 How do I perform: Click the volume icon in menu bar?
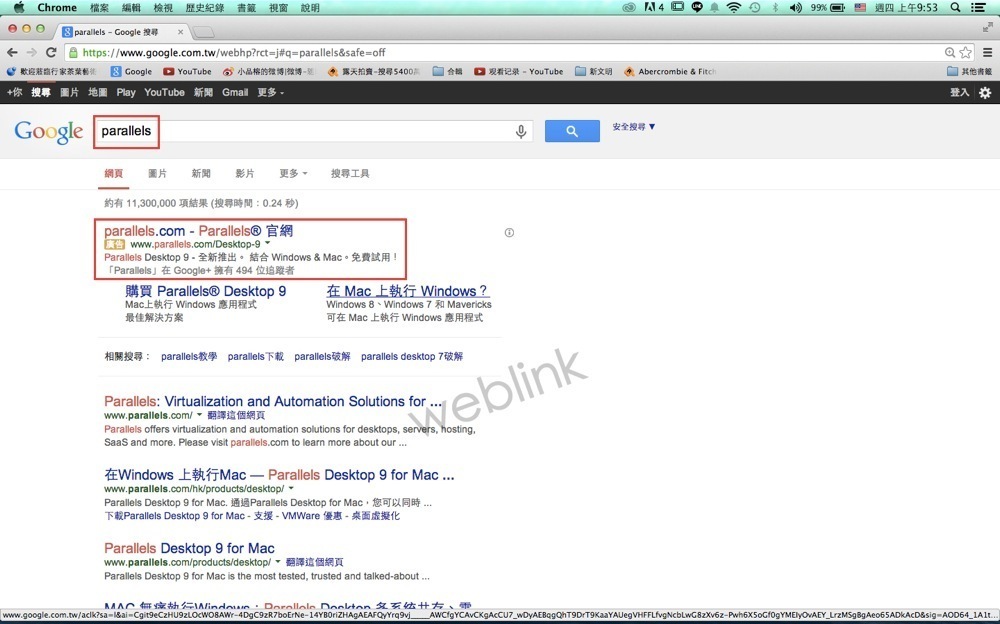tap(795, 8)
